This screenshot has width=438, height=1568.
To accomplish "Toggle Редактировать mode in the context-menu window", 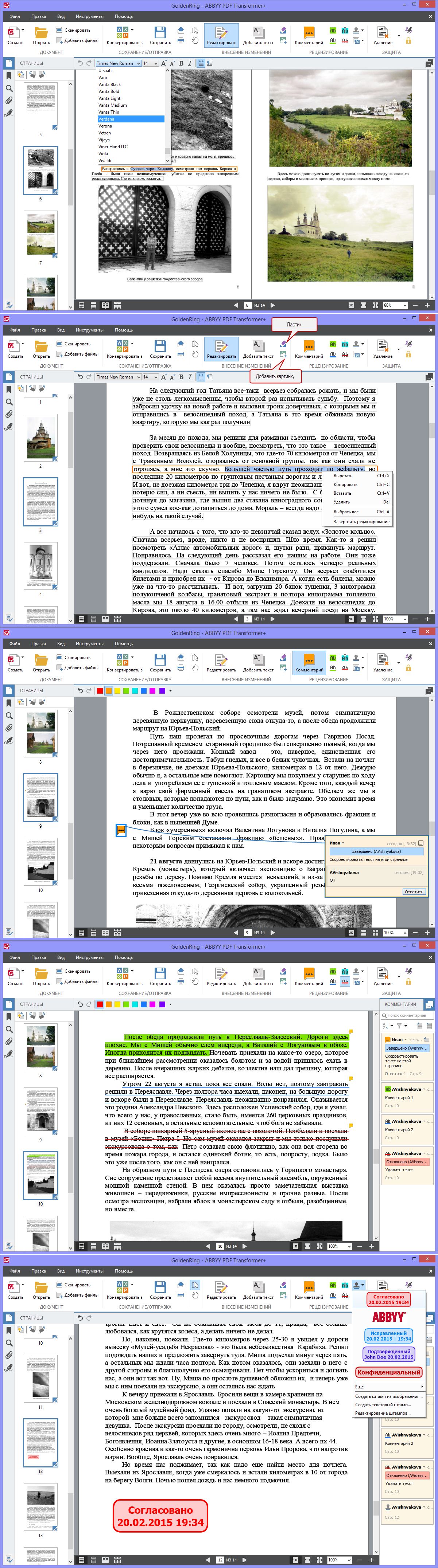I will tap(221, 349).
